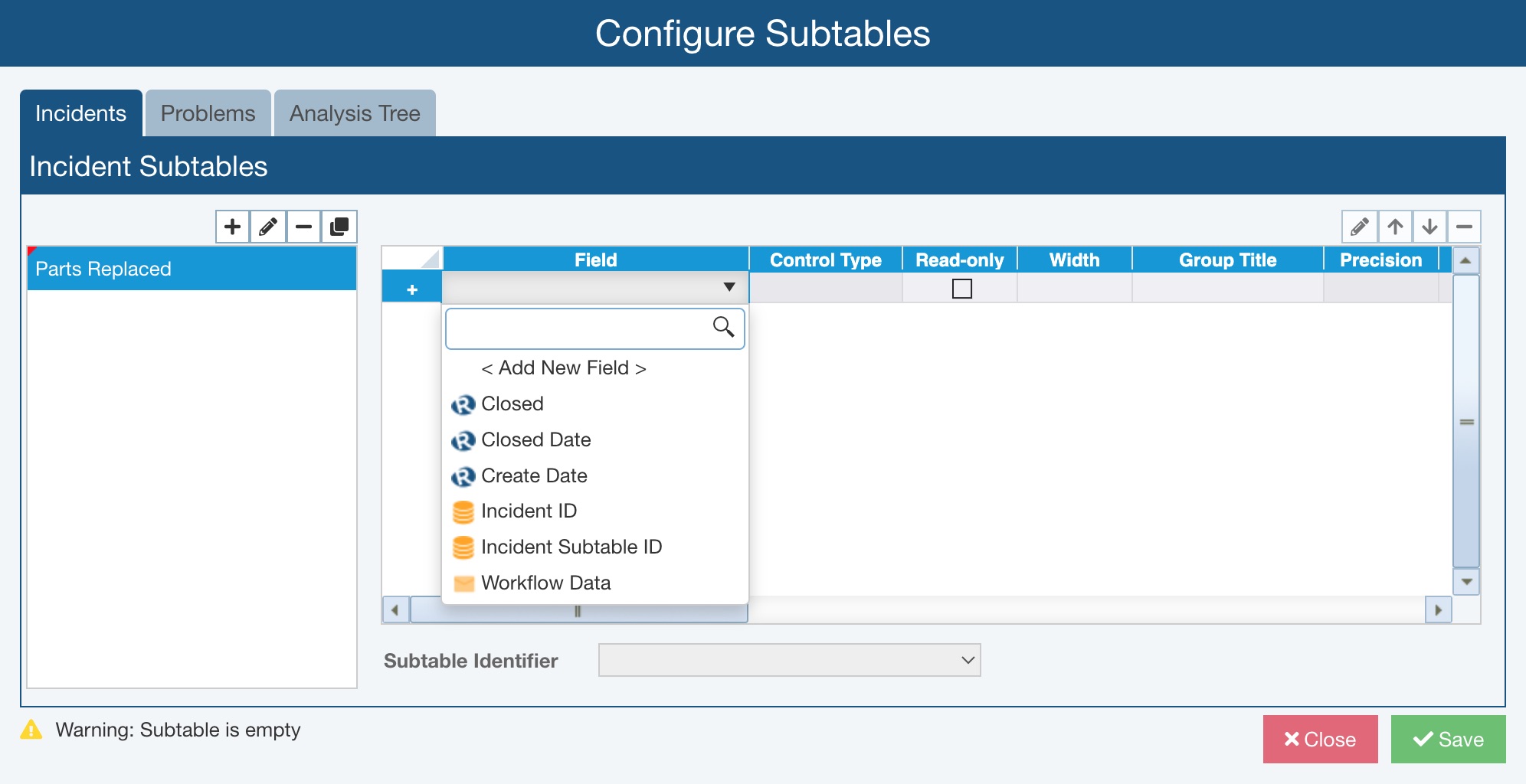The width and height of the screenshot is (1526, 784).
Task: Click the remove subtable minus icon
Action: tap(304, 227)
